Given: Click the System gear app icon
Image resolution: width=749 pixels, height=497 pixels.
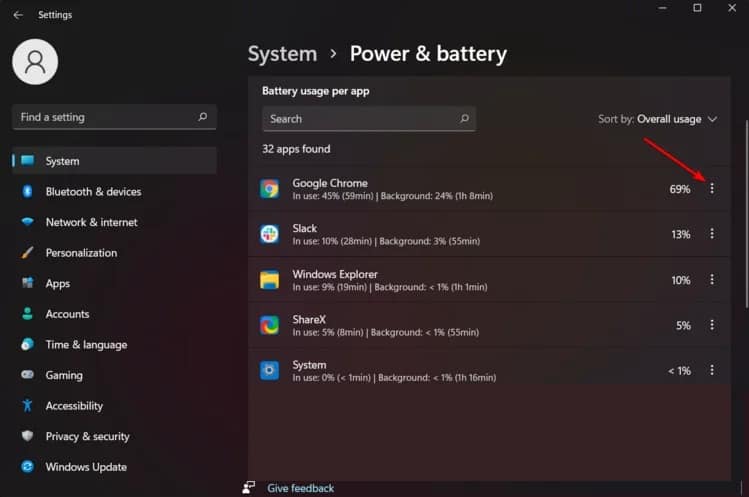Looking at the screenshot, I should coord(269,370).
